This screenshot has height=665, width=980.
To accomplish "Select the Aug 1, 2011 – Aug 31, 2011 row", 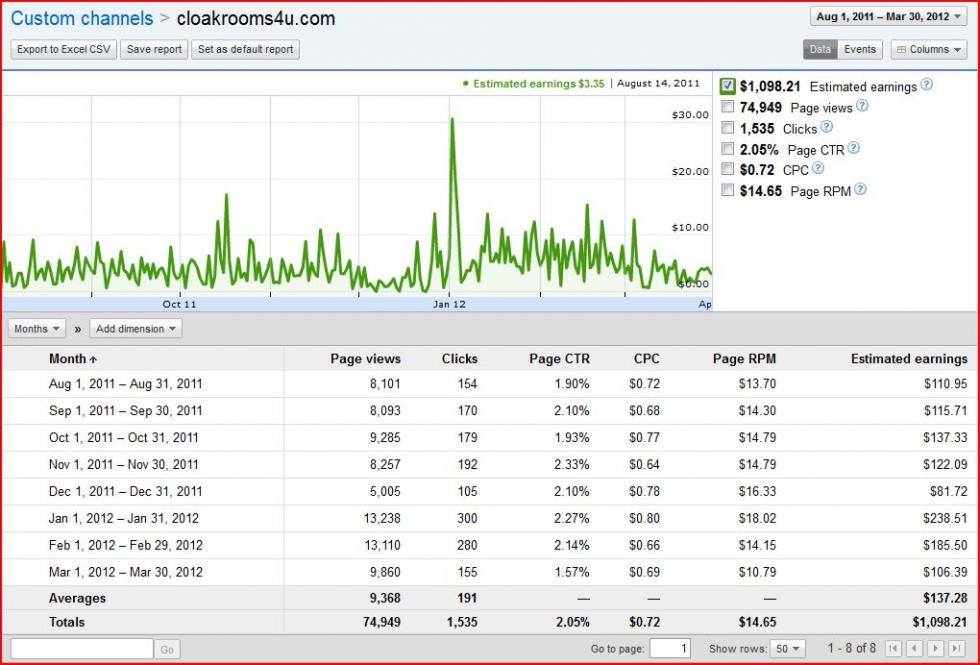I will [490, 384].
